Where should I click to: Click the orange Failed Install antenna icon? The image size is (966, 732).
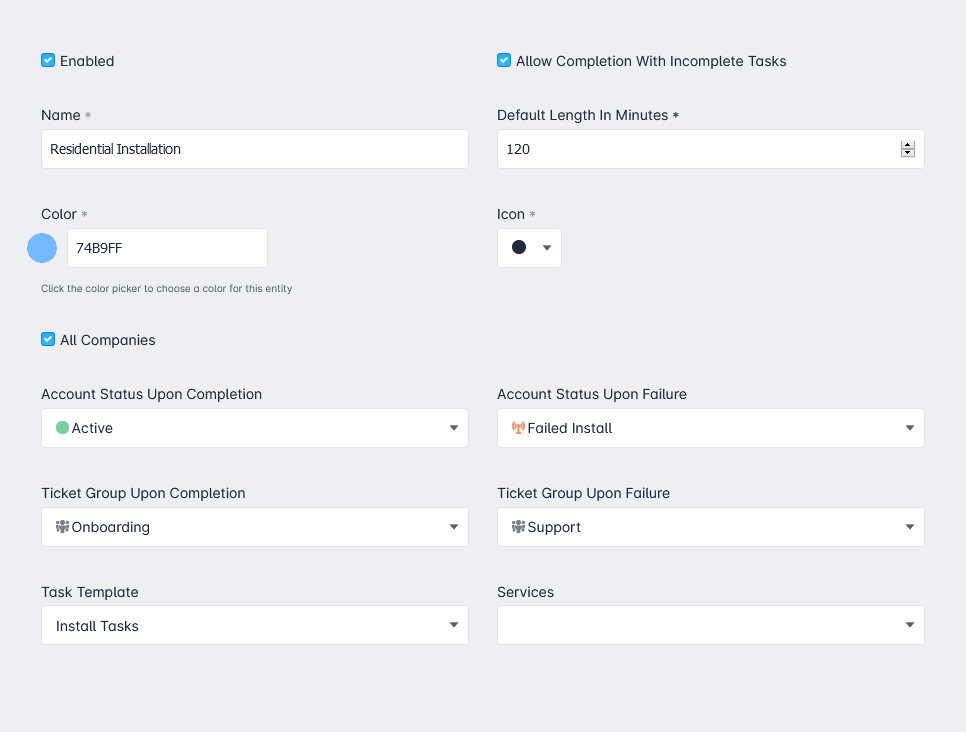pos(518,428)
